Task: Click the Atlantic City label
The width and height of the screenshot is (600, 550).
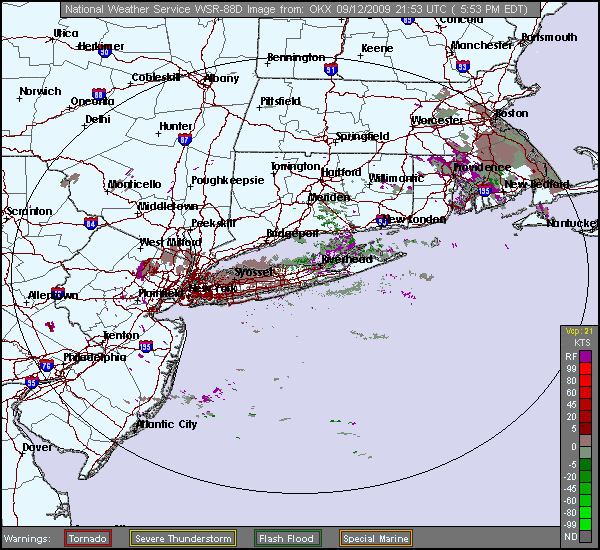Action: point(166,424)
